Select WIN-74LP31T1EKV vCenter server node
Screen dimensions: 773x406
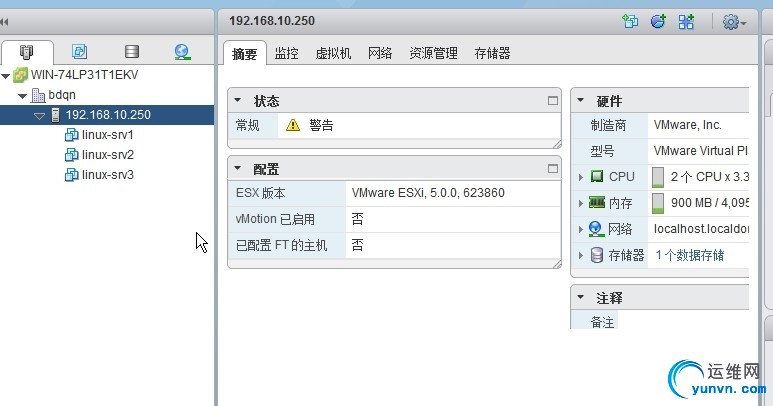tap(84, 75)
